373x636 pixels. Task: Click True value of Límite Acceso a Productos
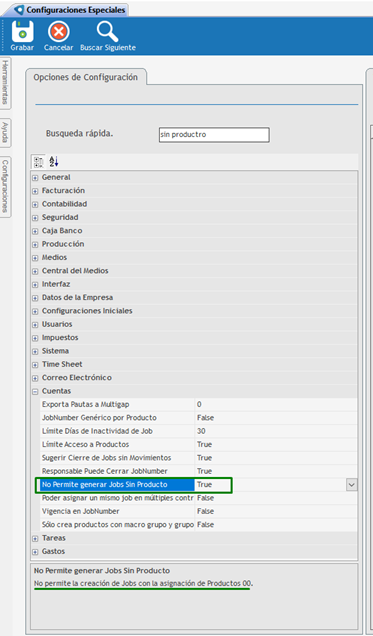(x=204, y=445)
